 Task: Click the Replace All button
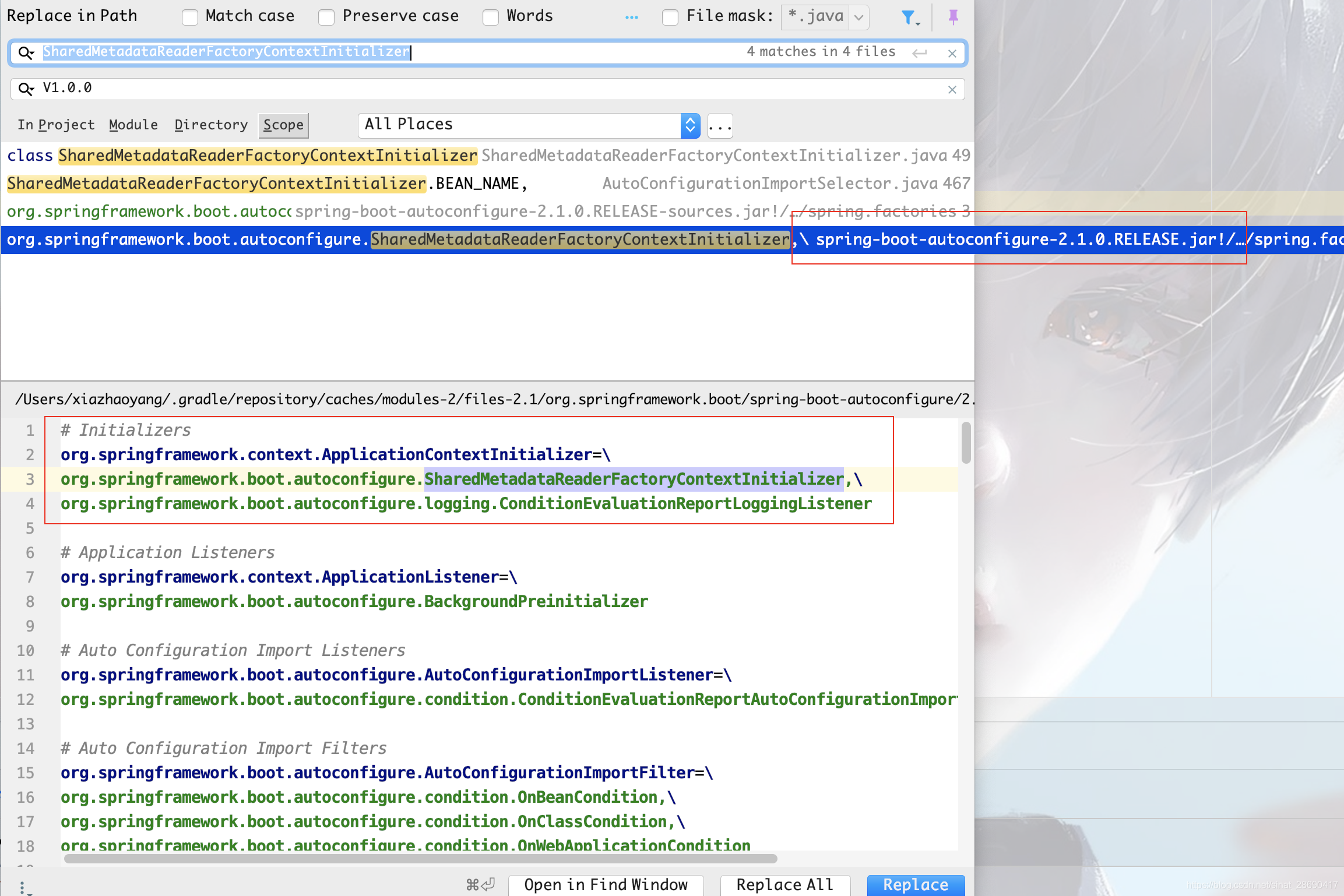(784, 884)
